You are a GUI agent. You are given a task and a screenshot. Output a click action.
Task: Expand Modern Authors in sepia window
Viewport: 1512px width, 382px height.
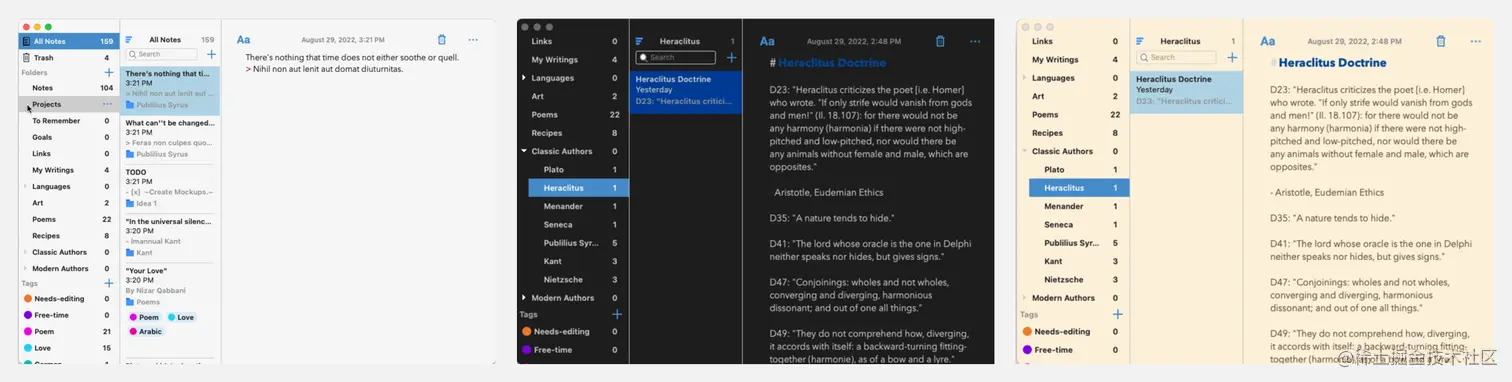tap(1025, 298)
